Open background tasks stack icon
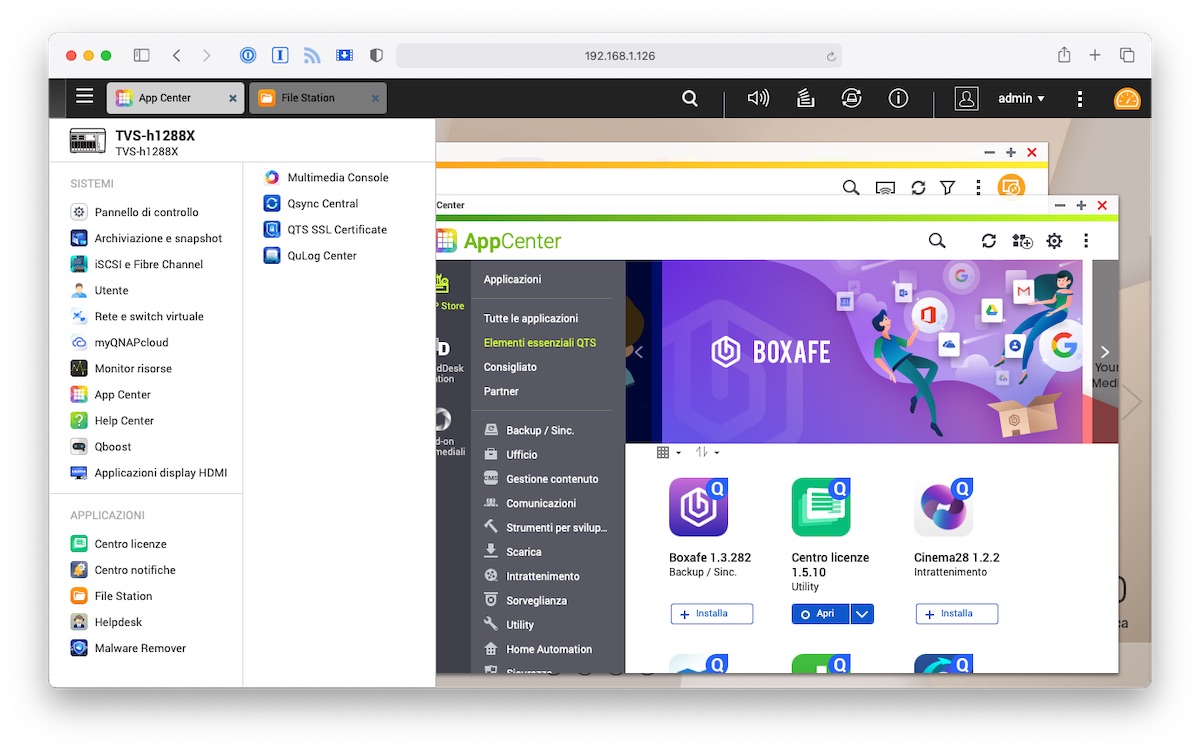This screenshot has height=752, width=1200. (x=805, y=98)
